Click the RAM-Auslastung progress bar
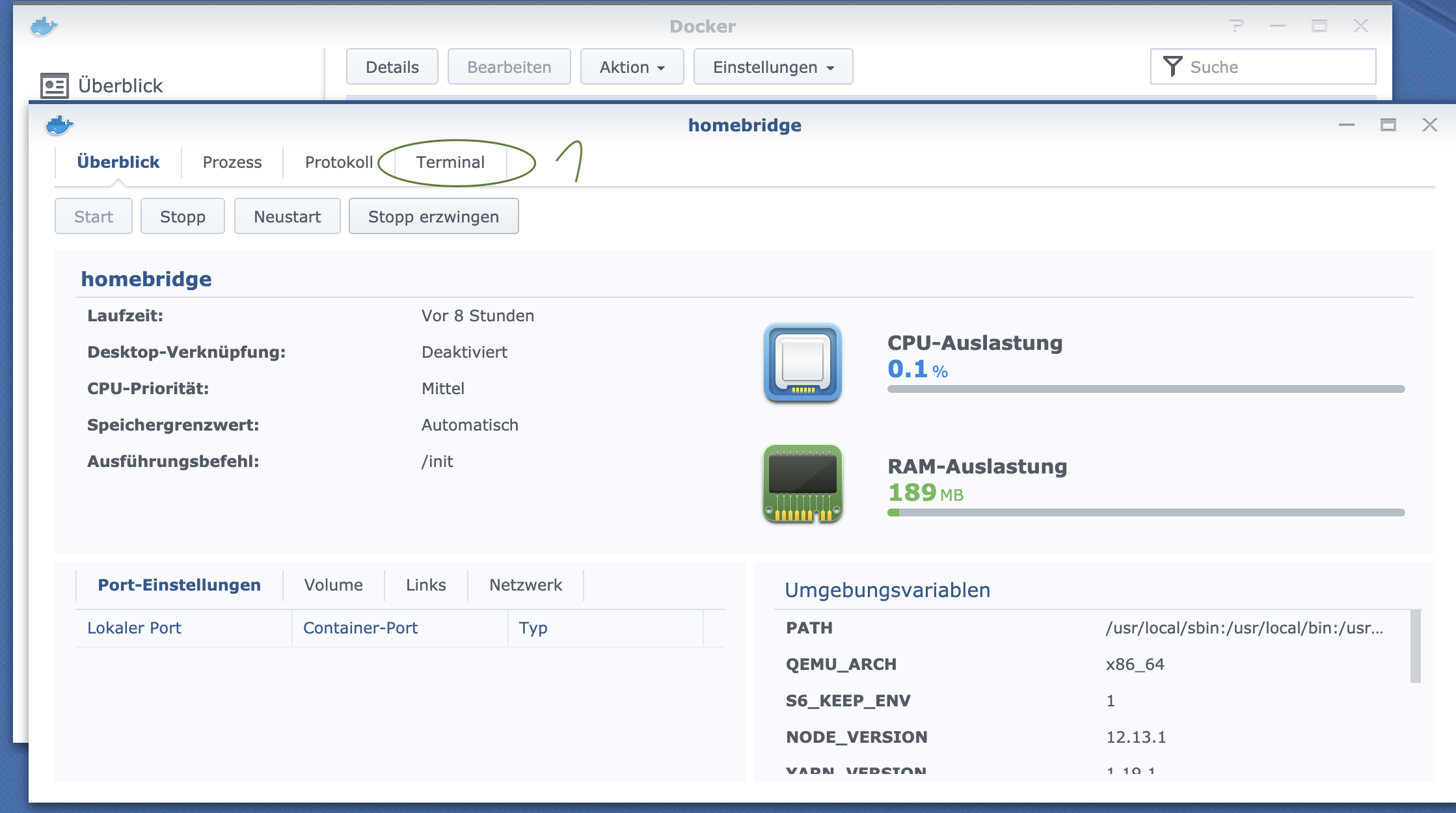 tap(1146, 513)
